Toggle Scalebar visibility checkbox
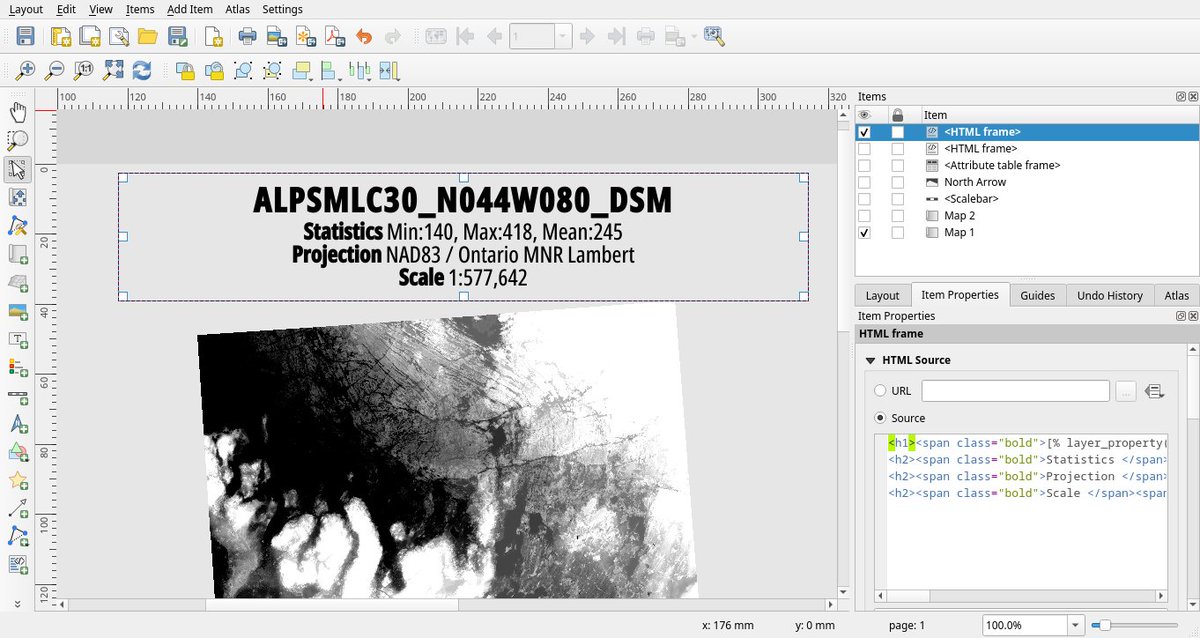The width and height of the screenshot is (1200, 638). (865, 199)
